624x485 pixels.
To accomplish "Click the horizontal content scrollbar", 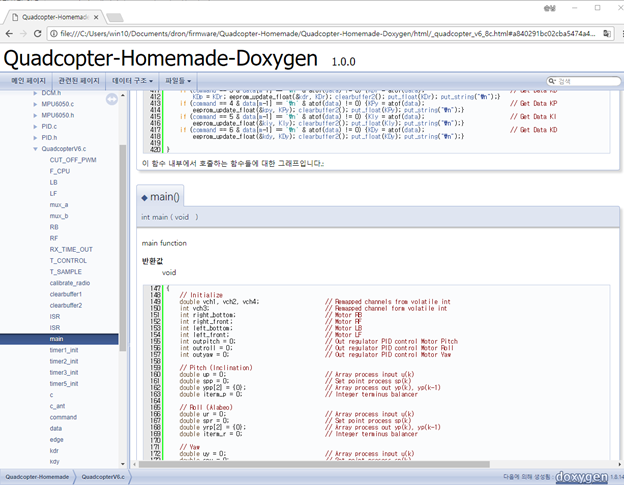I will pos(314,464).
